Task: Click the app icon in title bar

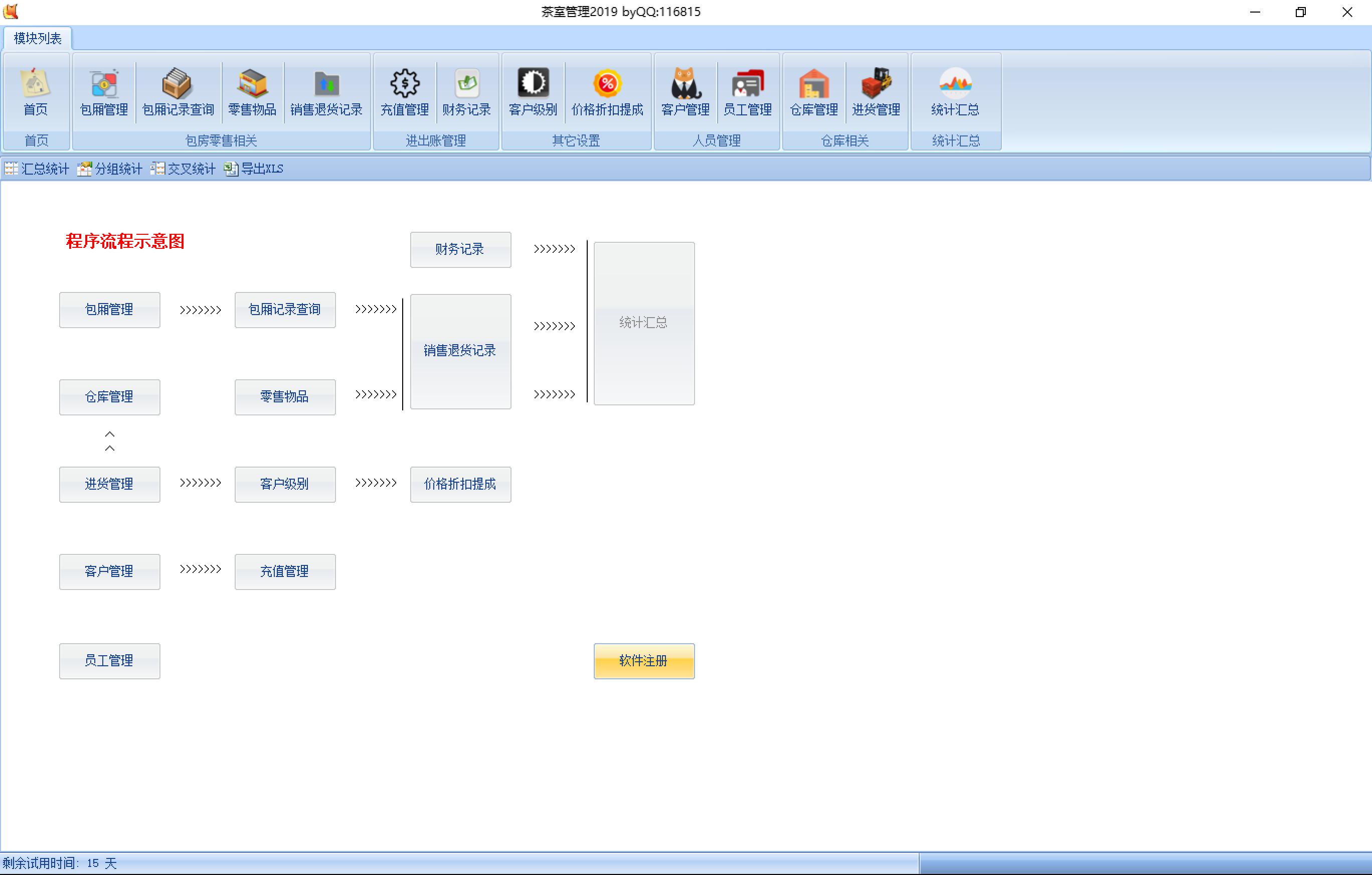Action: click(x=11, y=12)
